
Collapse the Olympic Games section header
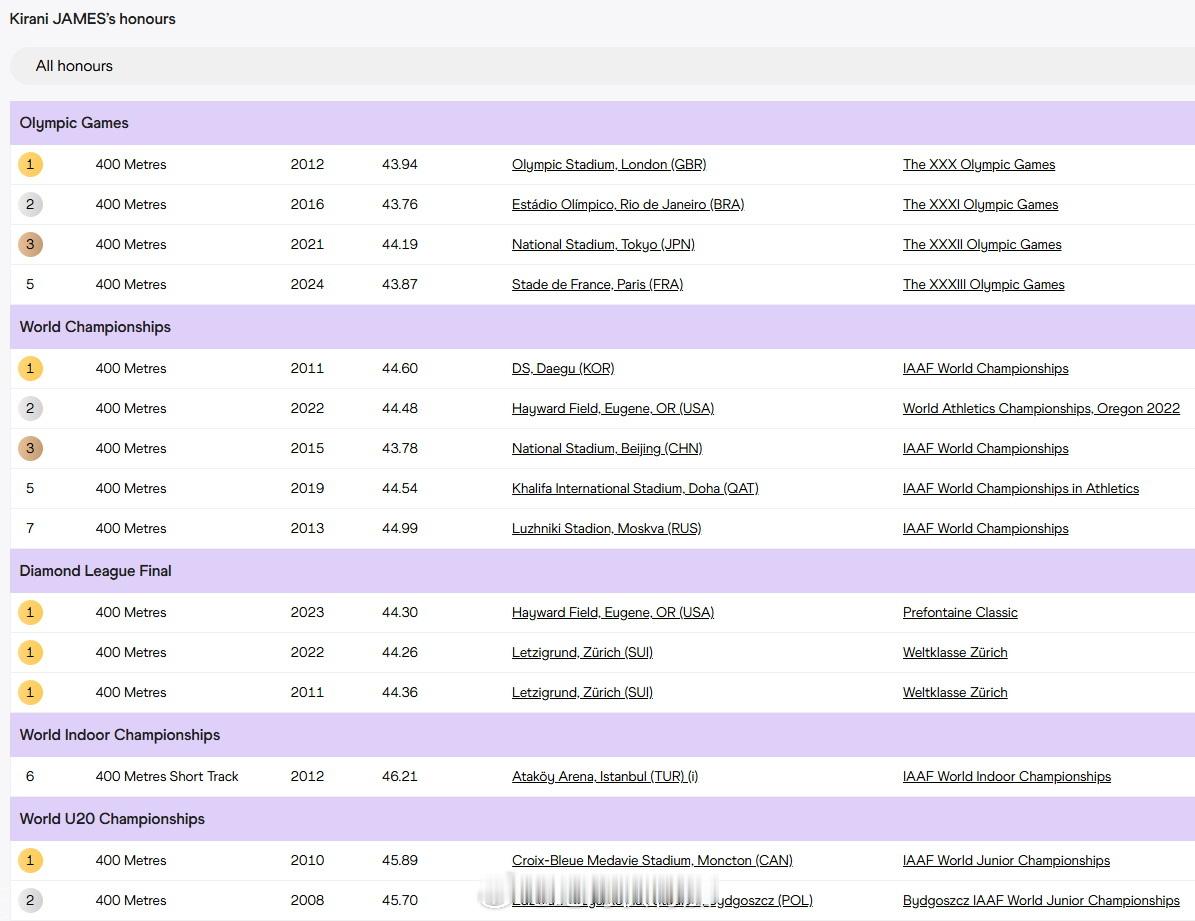[602, 123]
